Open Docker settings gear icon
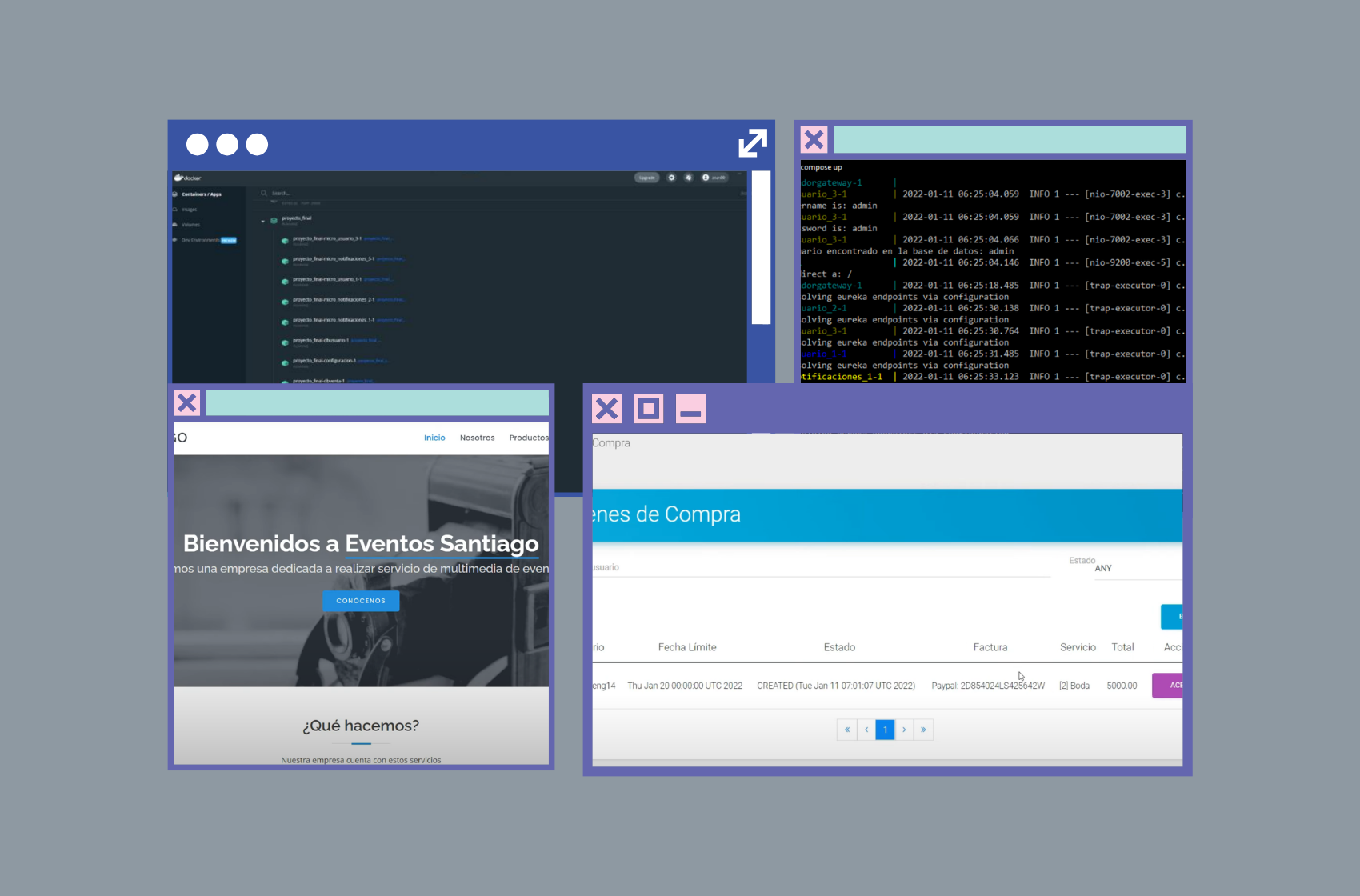The width and height of the screenshot is (1360, 896). (x=671, y=178)
